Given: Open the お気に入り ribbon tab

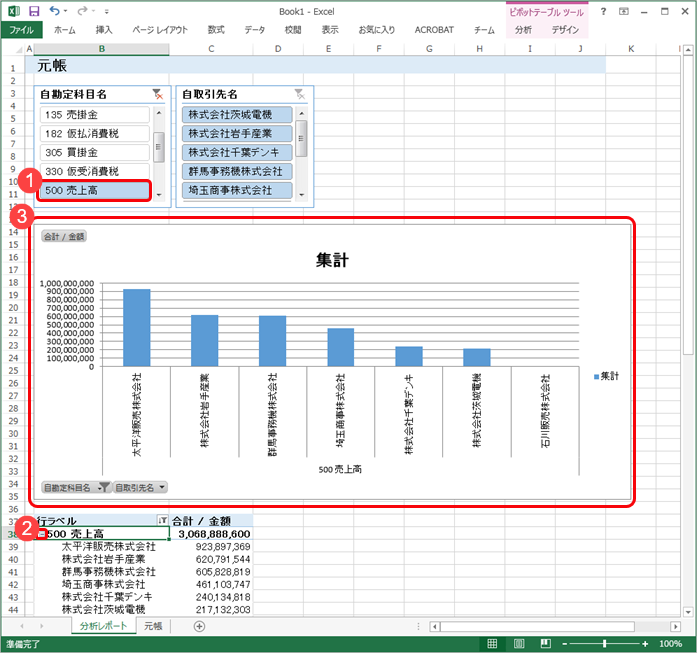Looking at the screenshot, I should click(x=377, y=30).
